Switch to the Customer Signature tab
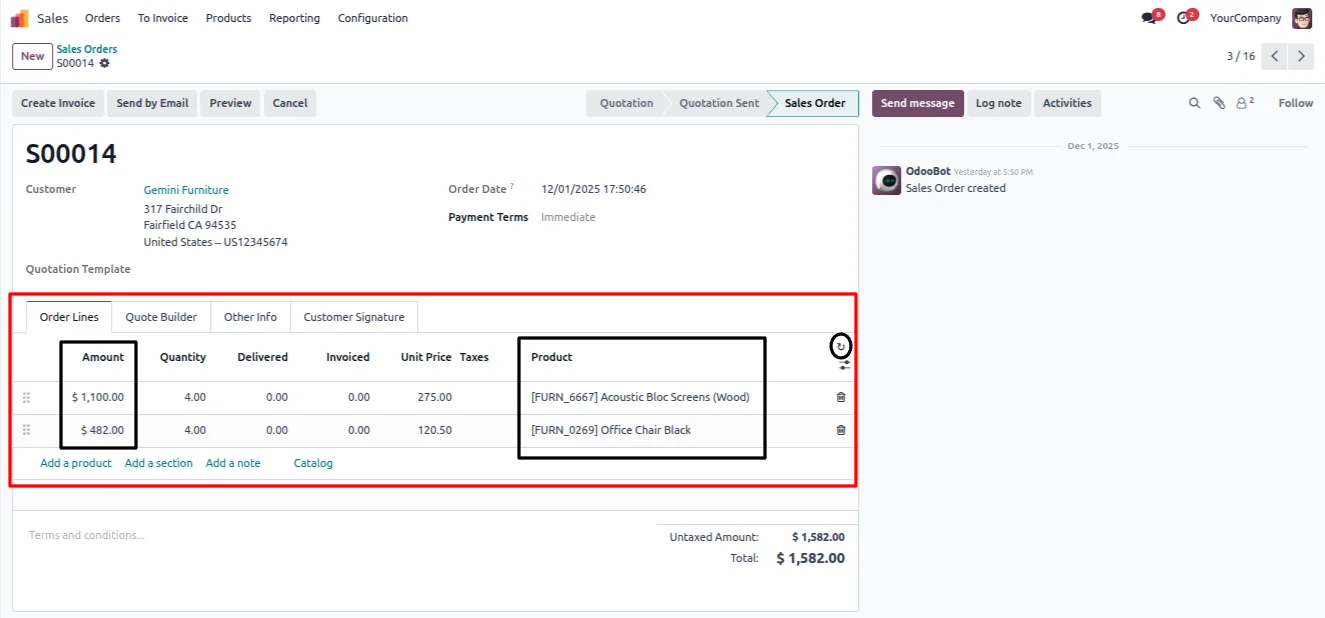 (x=354, y=317)
